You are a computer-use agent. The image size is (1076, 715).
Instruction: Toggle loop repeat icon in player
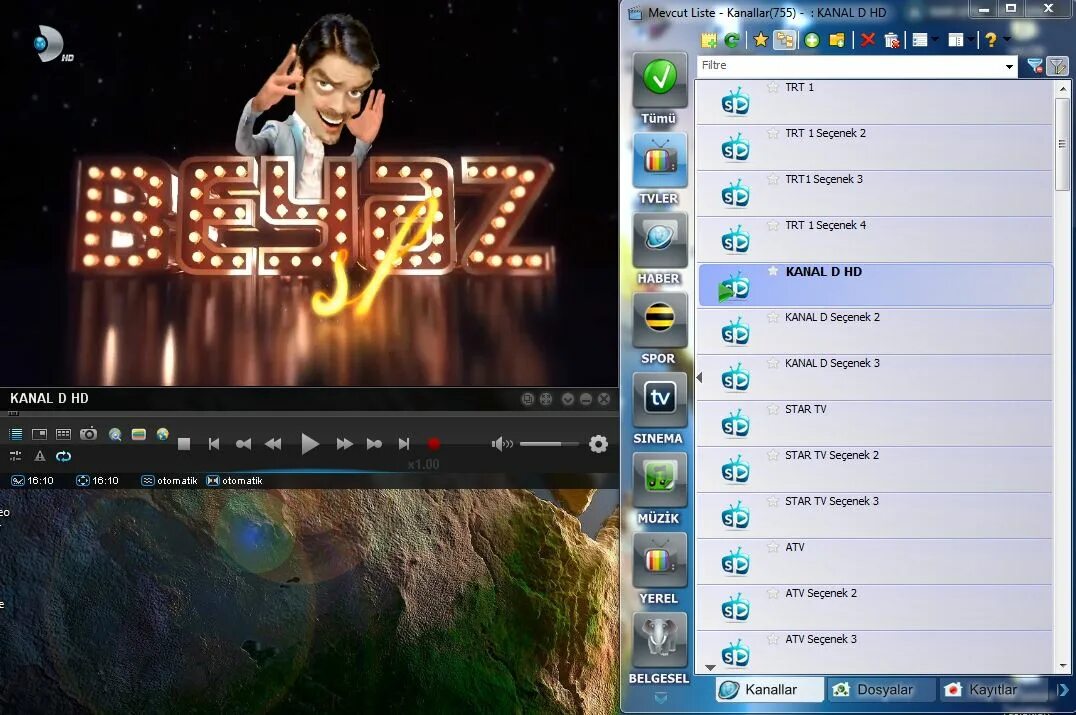[x=63, y=456]
